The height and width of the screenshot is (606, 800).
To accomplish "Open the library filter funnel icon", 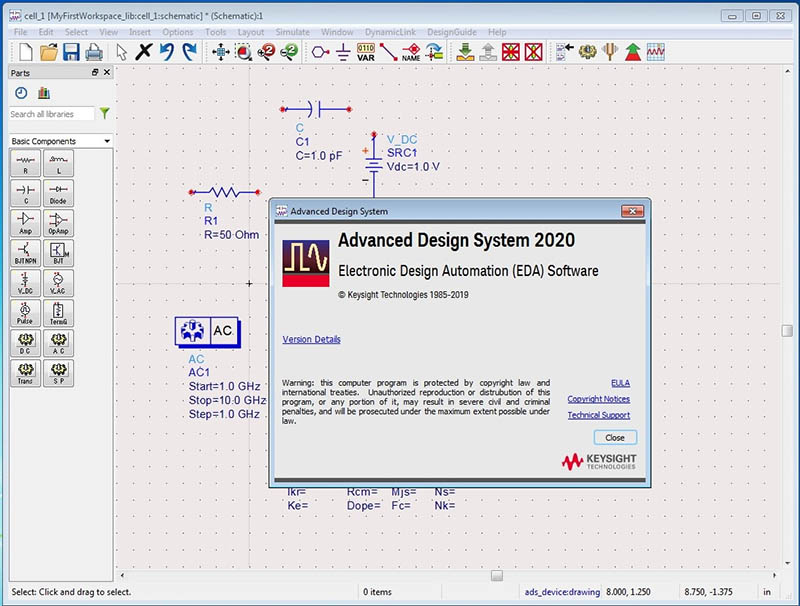I will point(104,114).
